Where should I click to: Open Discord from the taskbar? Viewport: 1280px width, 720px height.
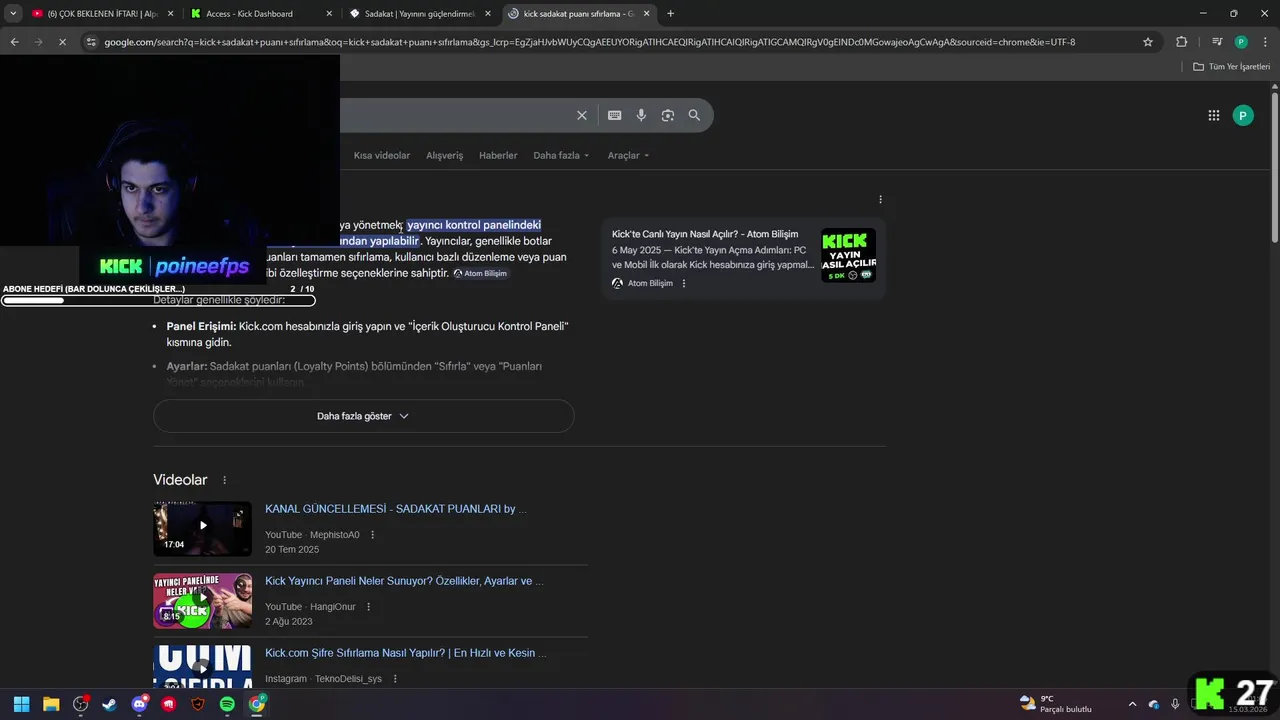[139, 704]
